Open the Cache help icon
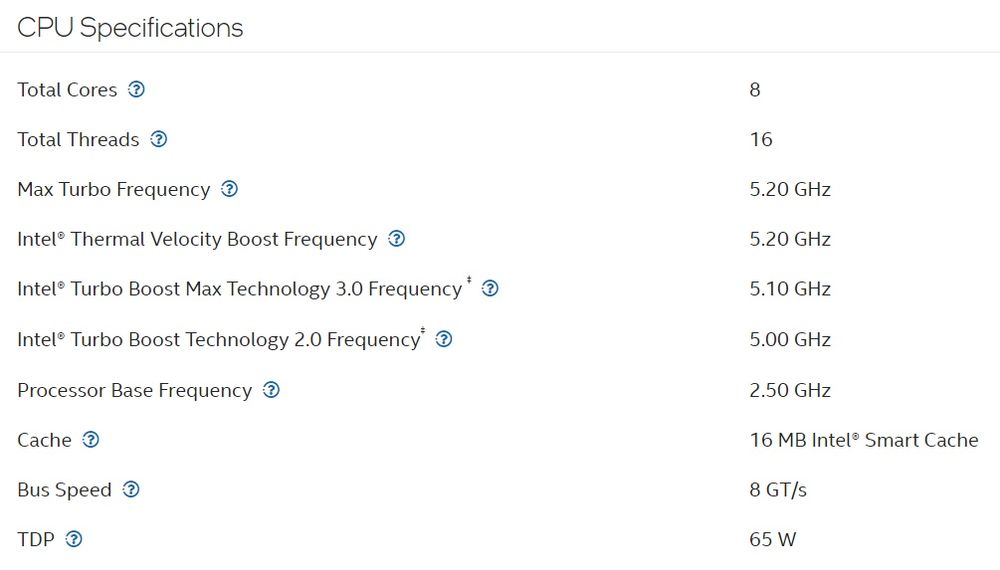This screenshot has height=570, width=1000. click(x=91, y=440)
